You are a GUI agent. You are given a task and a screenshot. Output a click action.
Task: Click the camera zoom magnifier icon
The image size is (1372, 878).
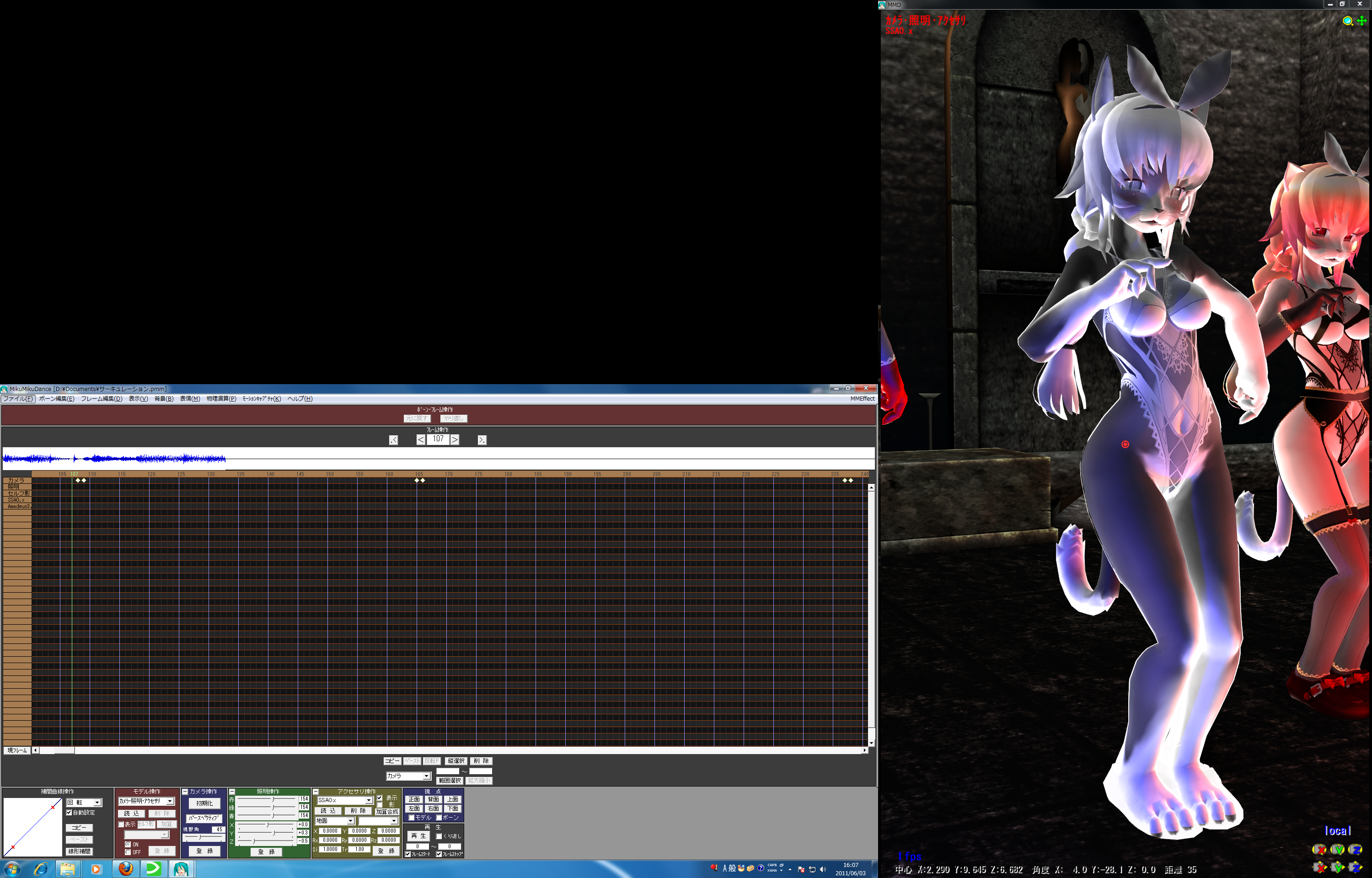1347,21
